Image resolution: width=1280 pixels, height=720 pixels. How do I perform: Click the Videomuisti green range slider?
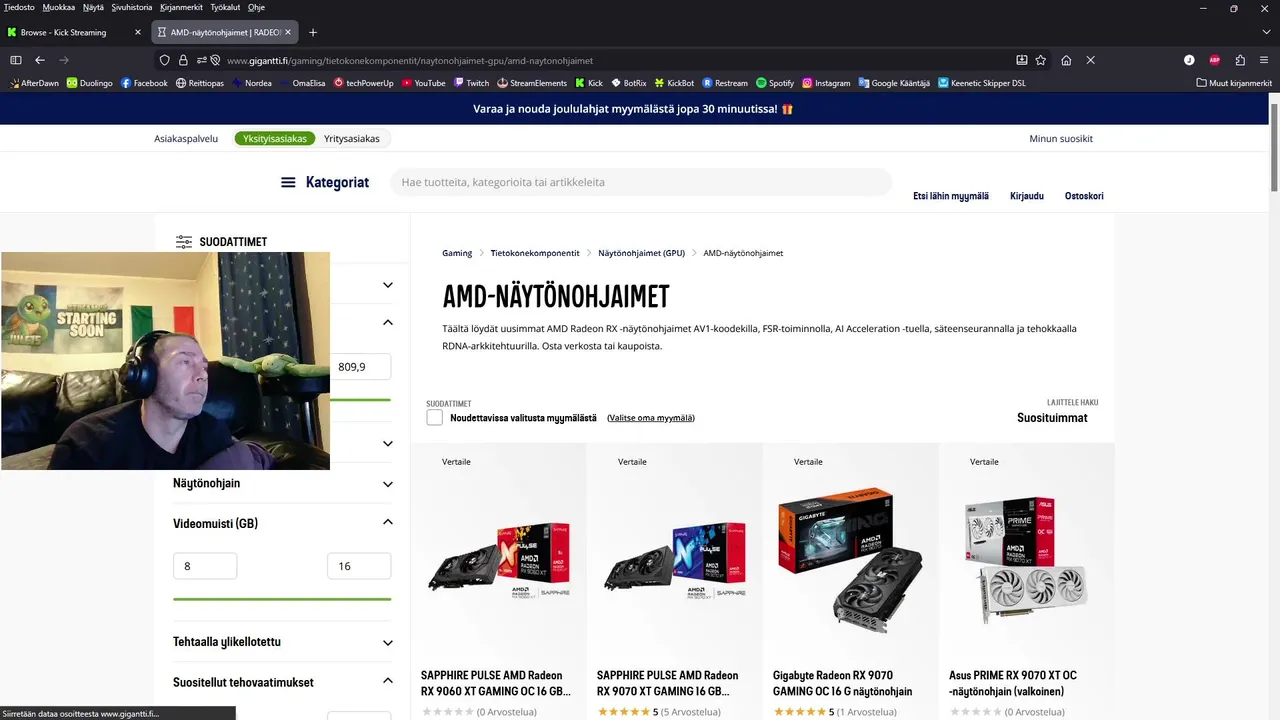point(282,599)
